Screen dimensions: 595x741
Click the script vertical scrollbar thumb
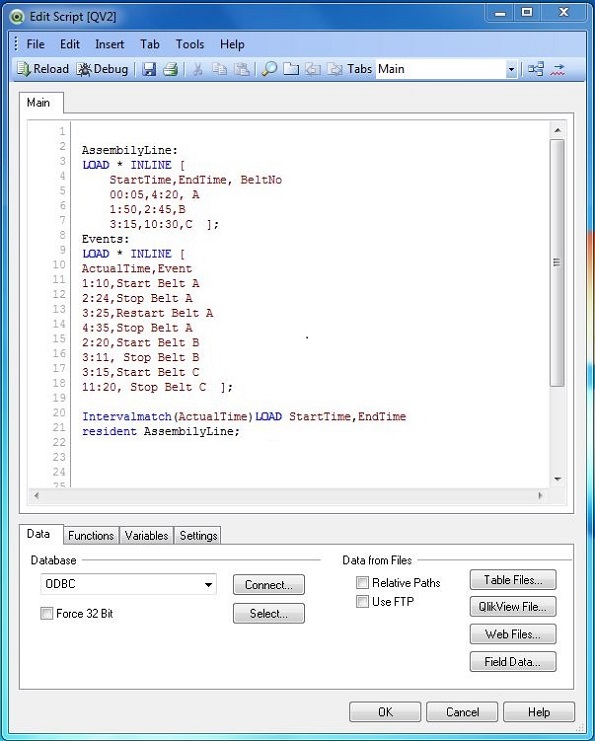coord(557,263)
